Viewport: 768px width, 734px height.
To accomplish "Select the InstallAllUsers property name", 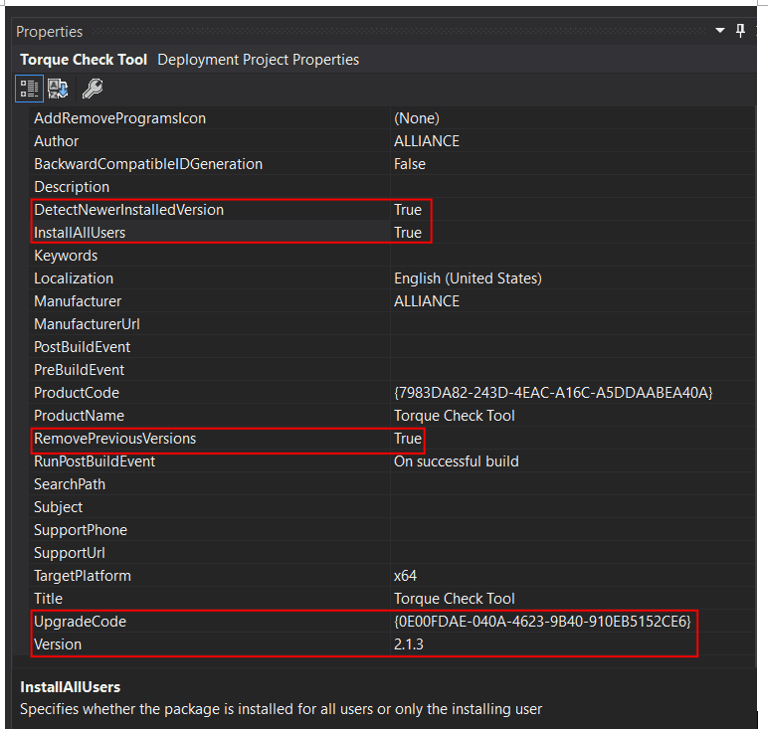I will pos(80,233).
